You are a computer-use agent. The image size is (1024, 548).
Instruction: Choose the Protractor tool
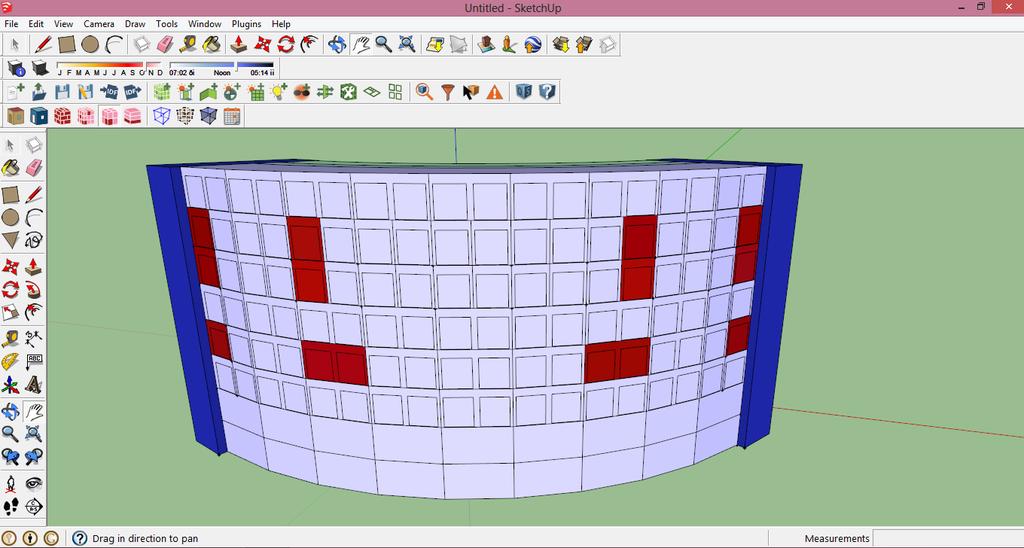click(x=10, y=361)
